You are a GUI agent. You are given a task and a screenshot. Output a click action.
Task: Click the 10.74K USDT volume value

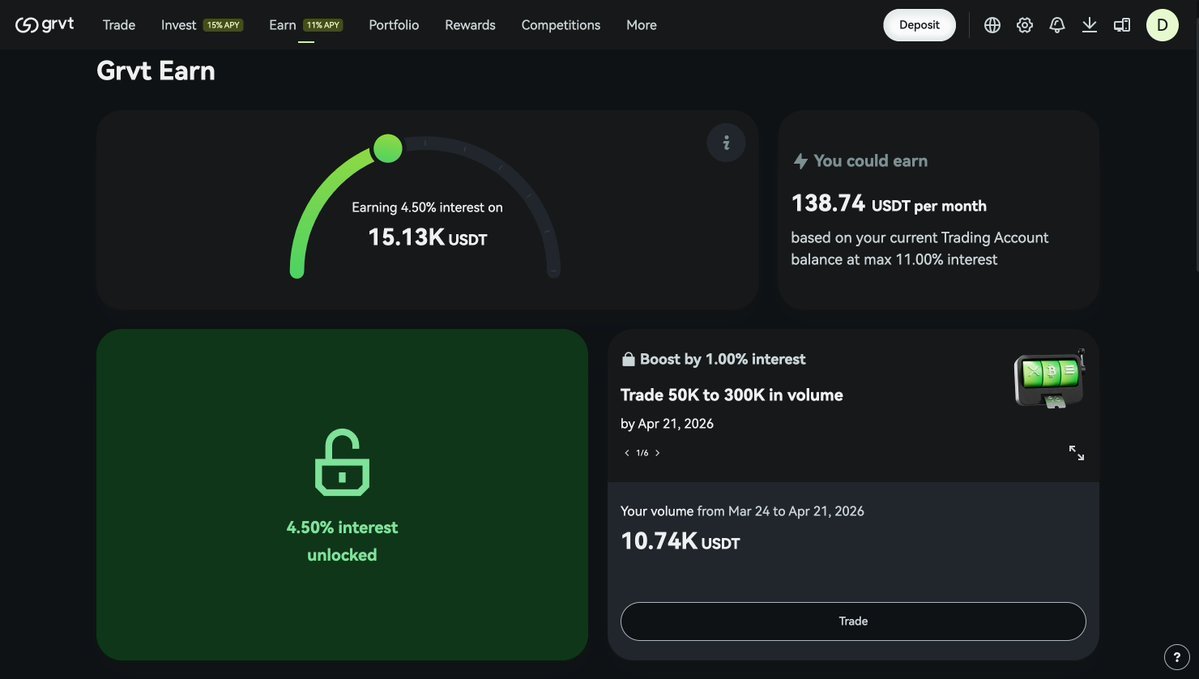pyautogui.click(x=680, y=541)
